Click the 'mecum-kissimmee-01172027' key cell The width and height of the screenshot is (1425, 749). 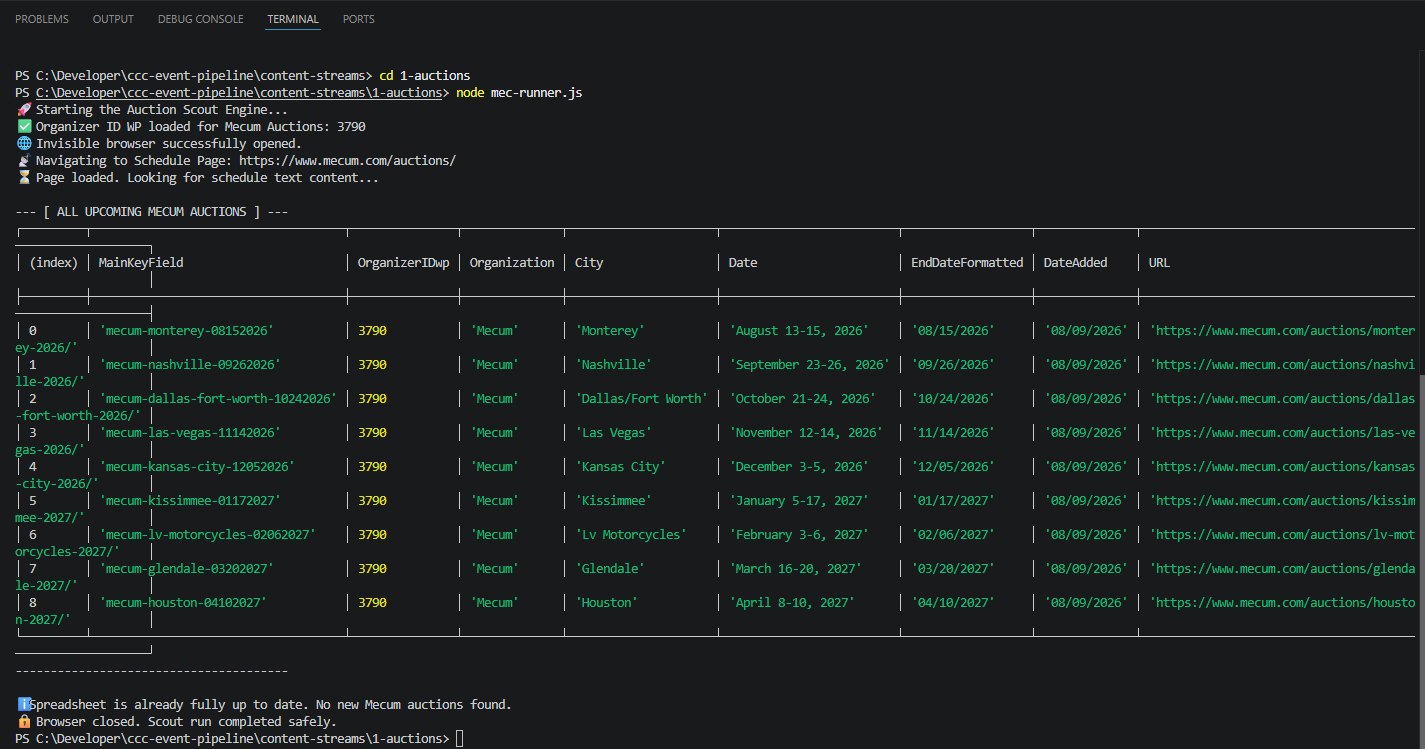190,501
